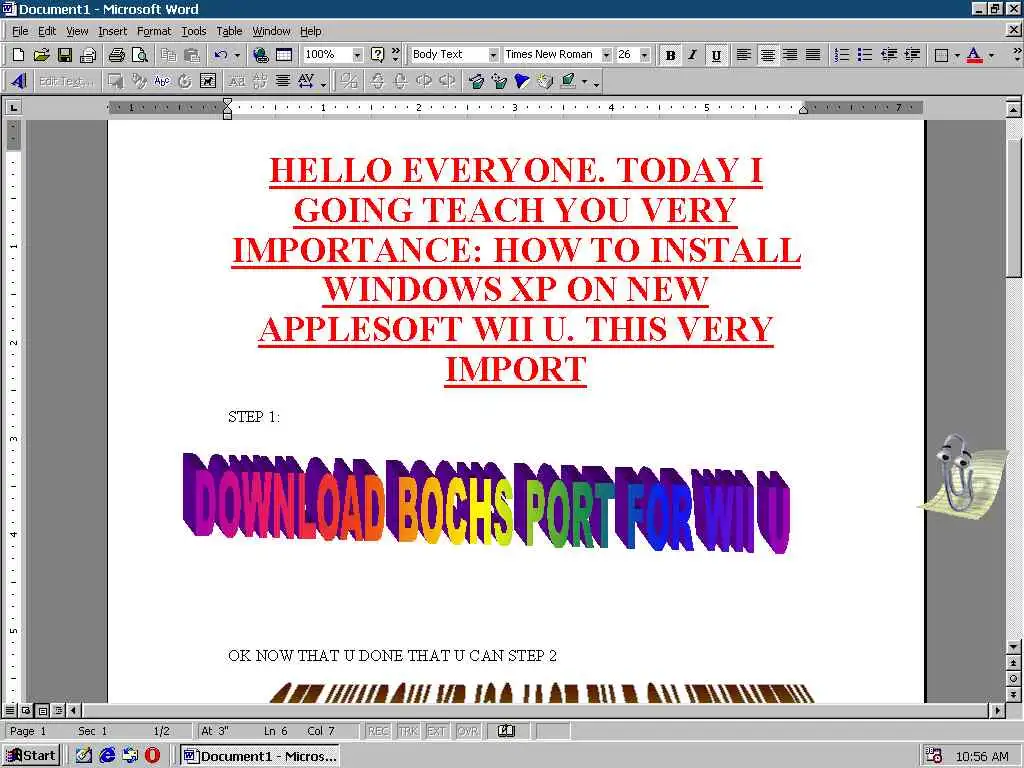Image resolution: width=1024 pixels, height=768 pixels.
Task: Open the File menu
Action: pyautogui.click(x=20, y=31)
